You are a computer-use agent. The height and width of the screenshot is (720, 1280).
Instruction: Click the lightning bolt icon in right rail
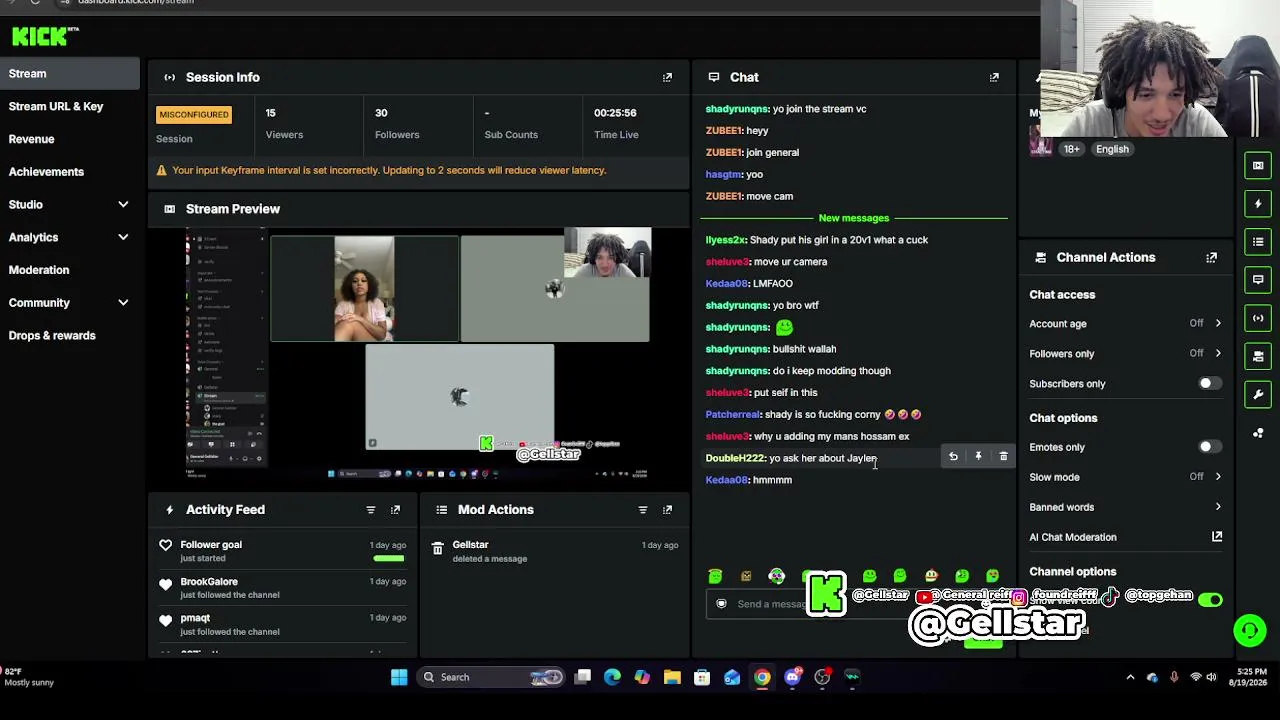[1258, 204]
